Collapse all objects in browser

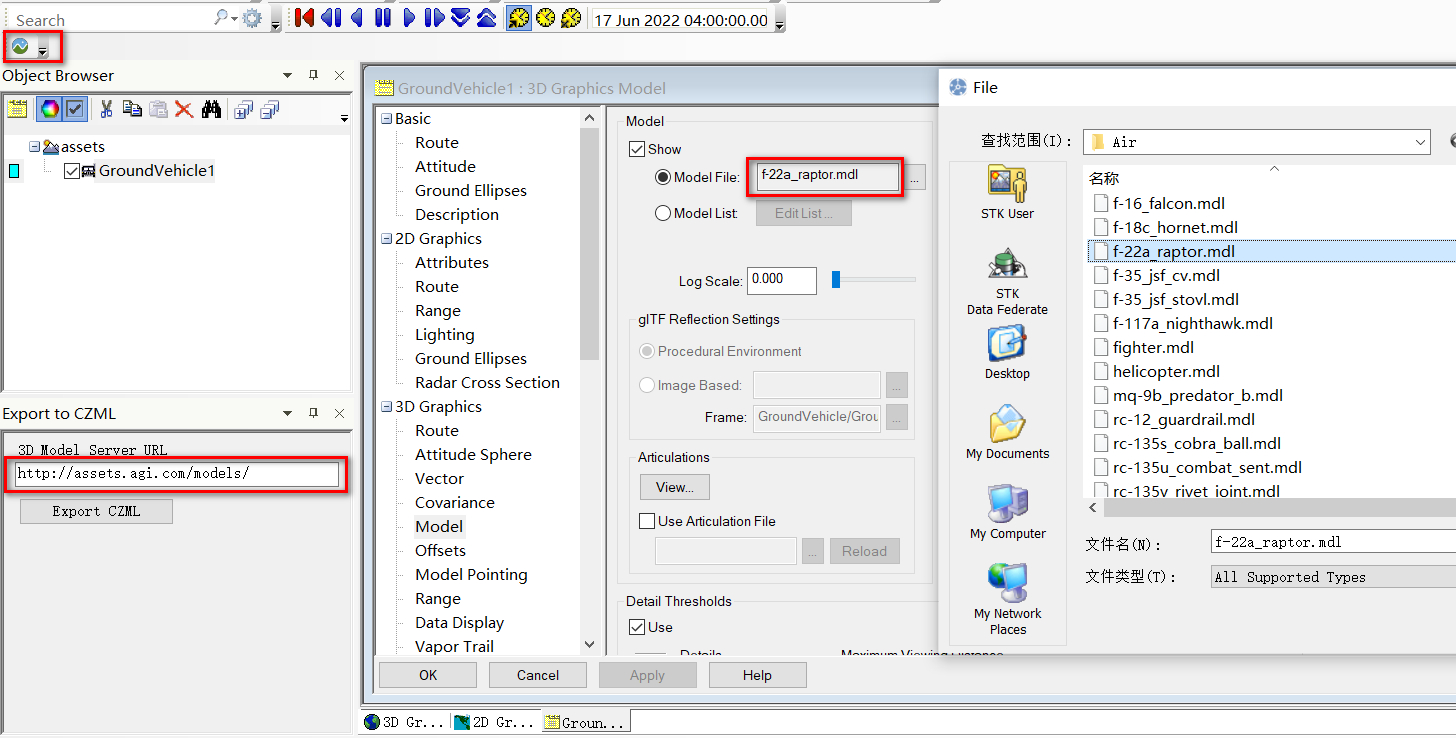pos(269,109)
